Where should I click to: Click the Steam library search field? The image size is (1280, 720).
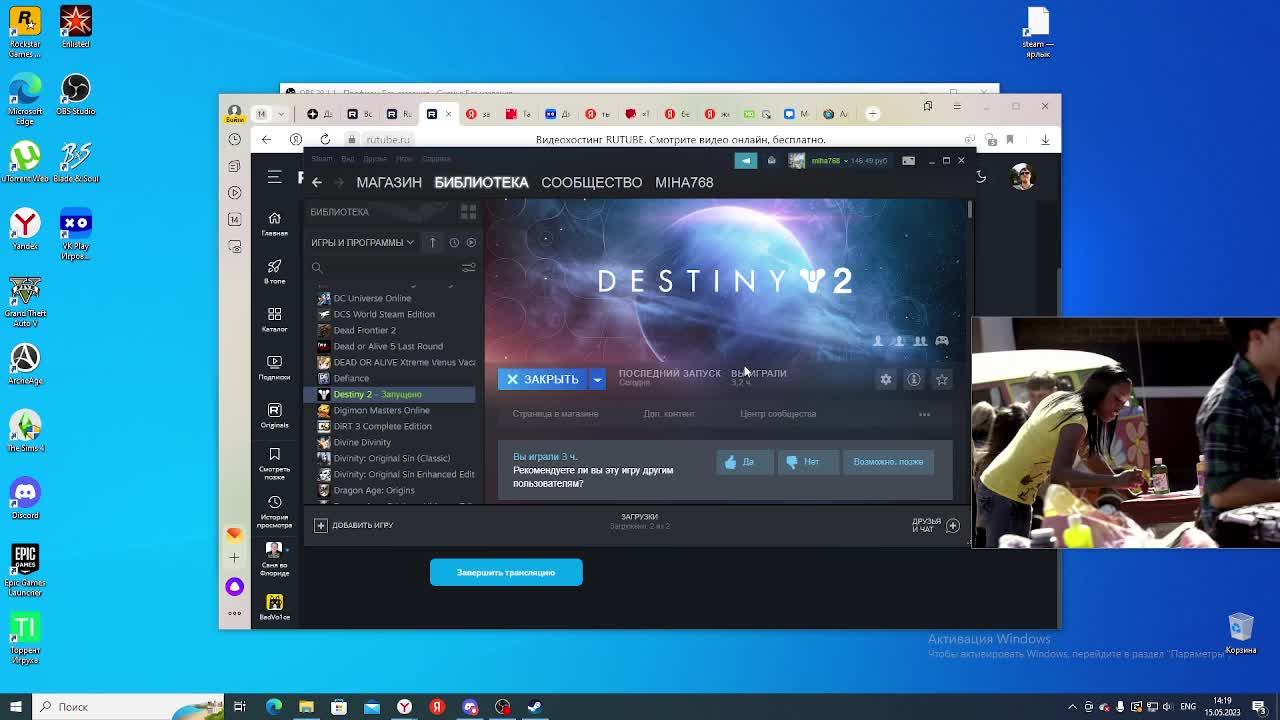pos(384,268)
